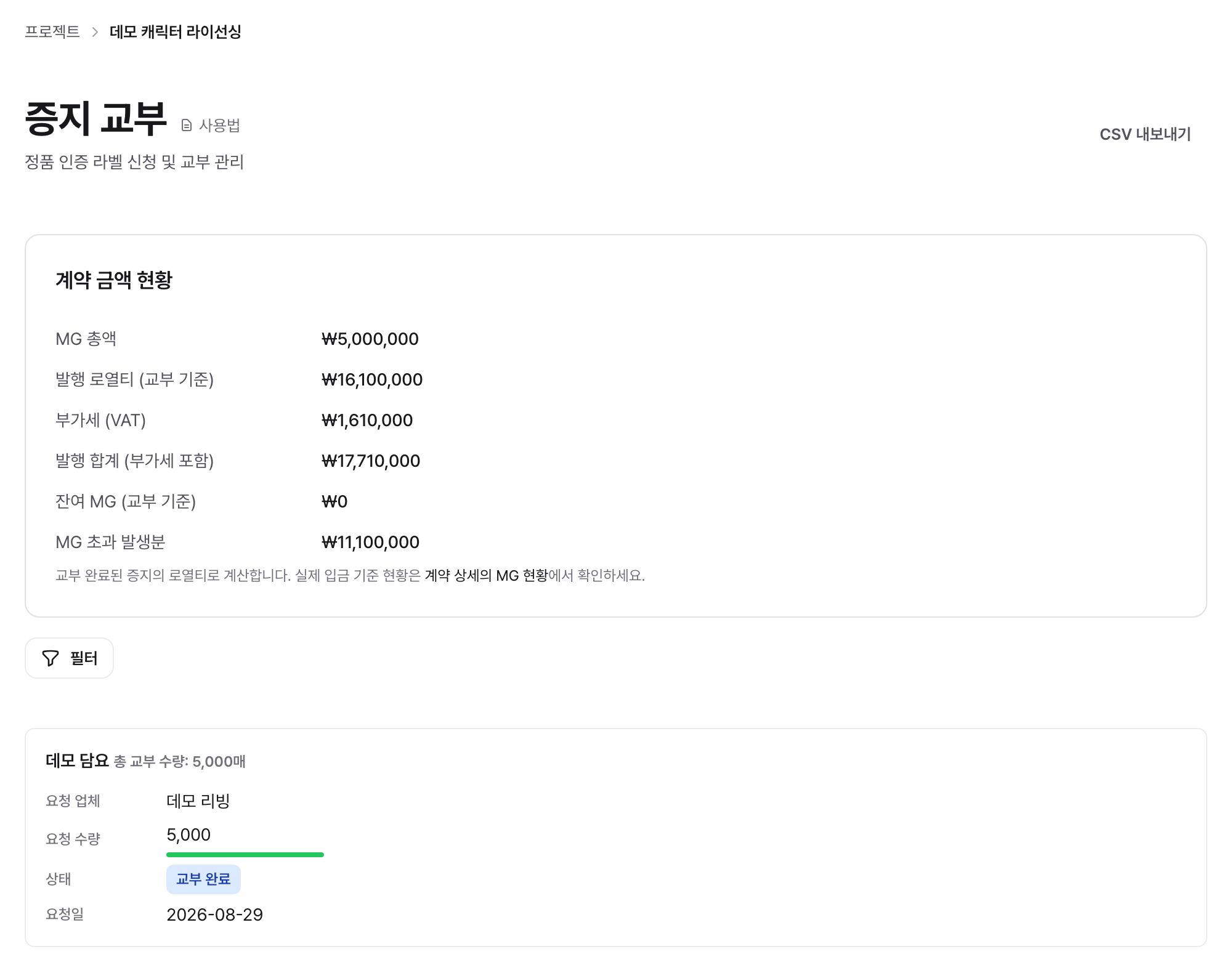1232x973 pixels.
Task: Open 데모 캐릭터 라이선싱 breadcrumb
Action: pos(176,31)
